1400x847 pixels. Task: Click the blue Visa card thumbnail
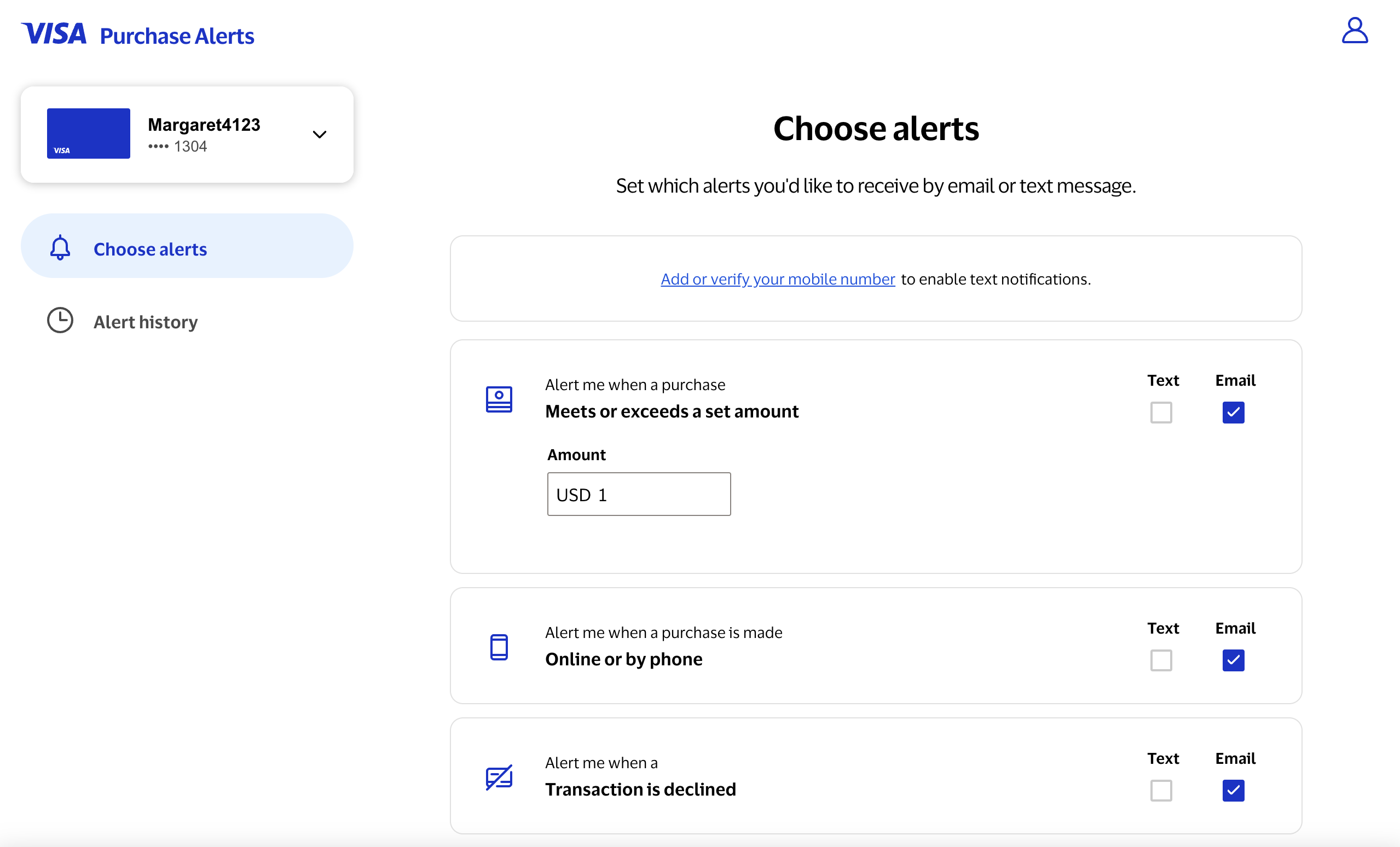(88, 134)
